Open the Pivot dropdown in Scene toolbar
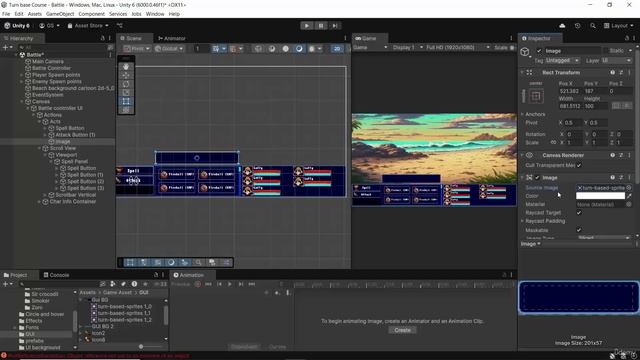This screenshot has width=640, height=360. (x=137, y=49)
